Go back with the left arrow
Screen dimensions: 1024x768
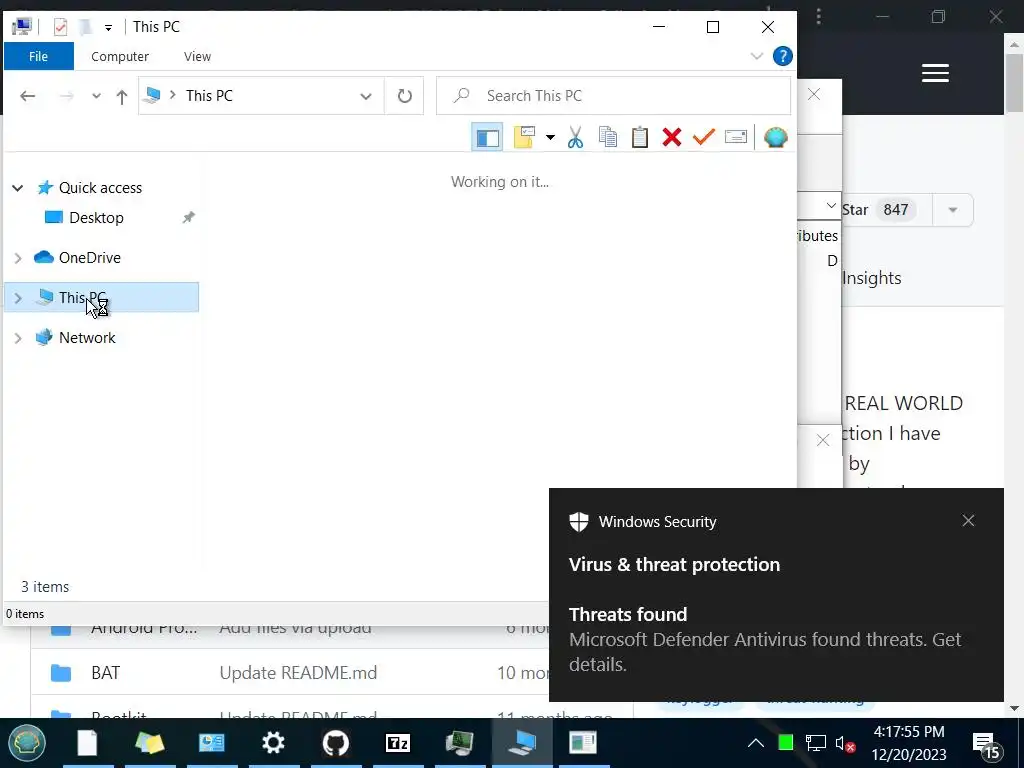pos(27,96)
